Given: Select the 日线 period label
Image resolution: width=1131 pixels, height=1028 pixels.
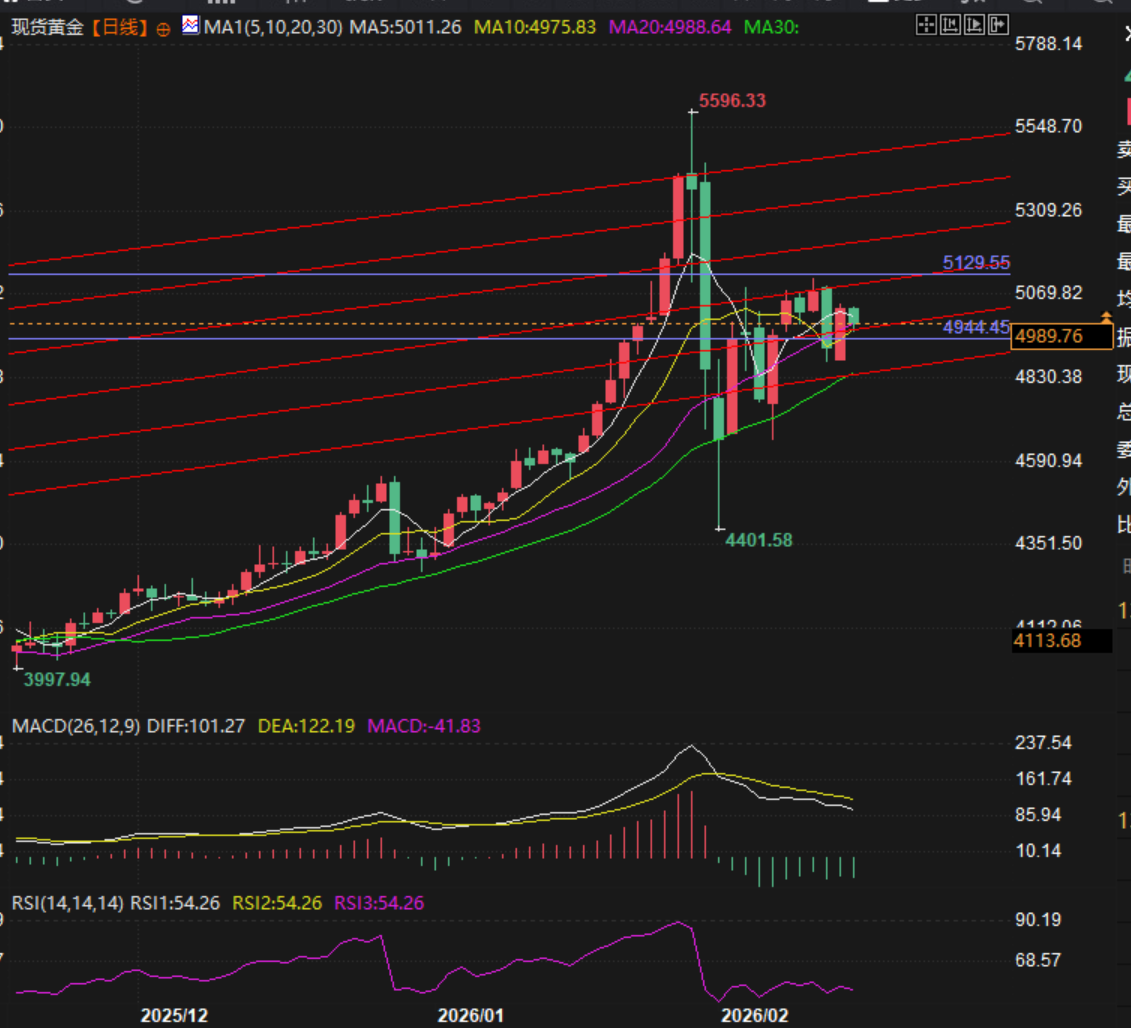Looking at the screenshot, I should point(120,27).
